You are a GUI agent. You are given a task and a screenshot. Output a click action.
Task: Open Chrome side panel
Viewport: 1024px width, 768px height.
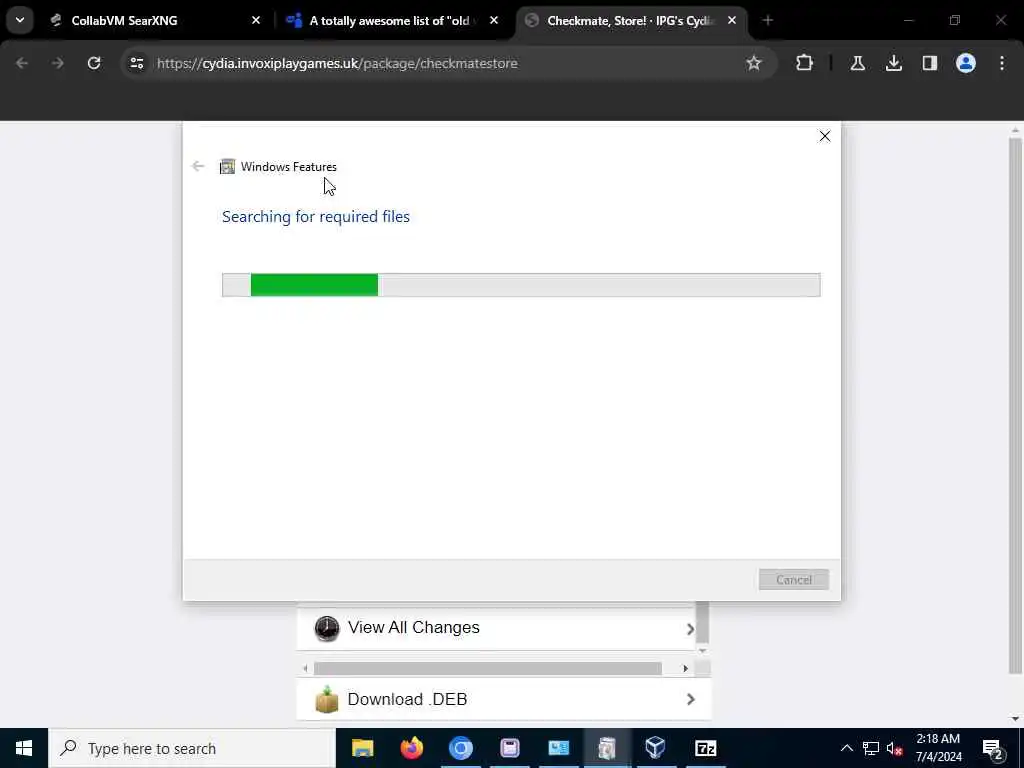point(929,63)
